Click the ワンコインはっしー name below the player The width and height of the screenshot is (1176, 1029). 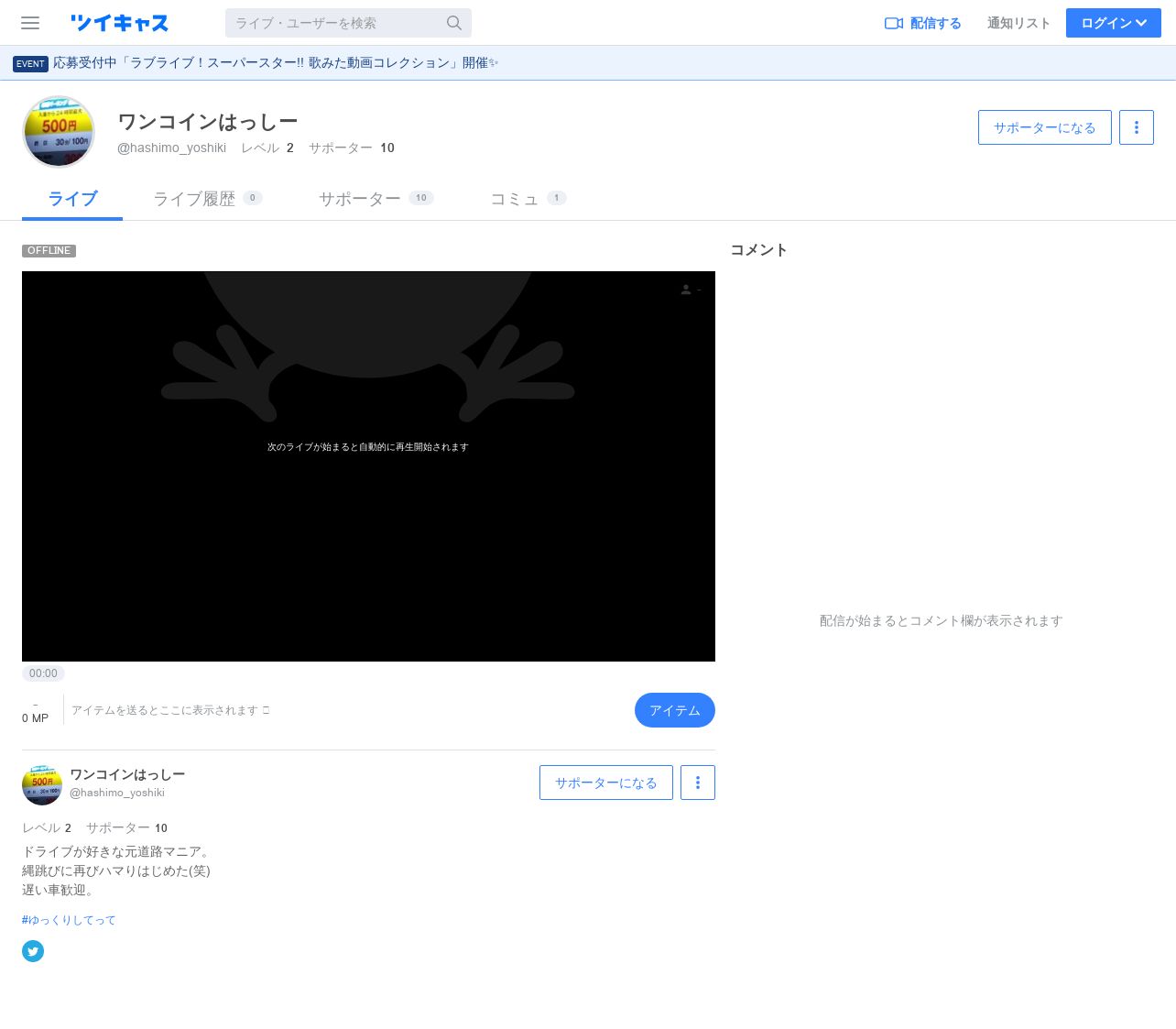click(127, 774)
